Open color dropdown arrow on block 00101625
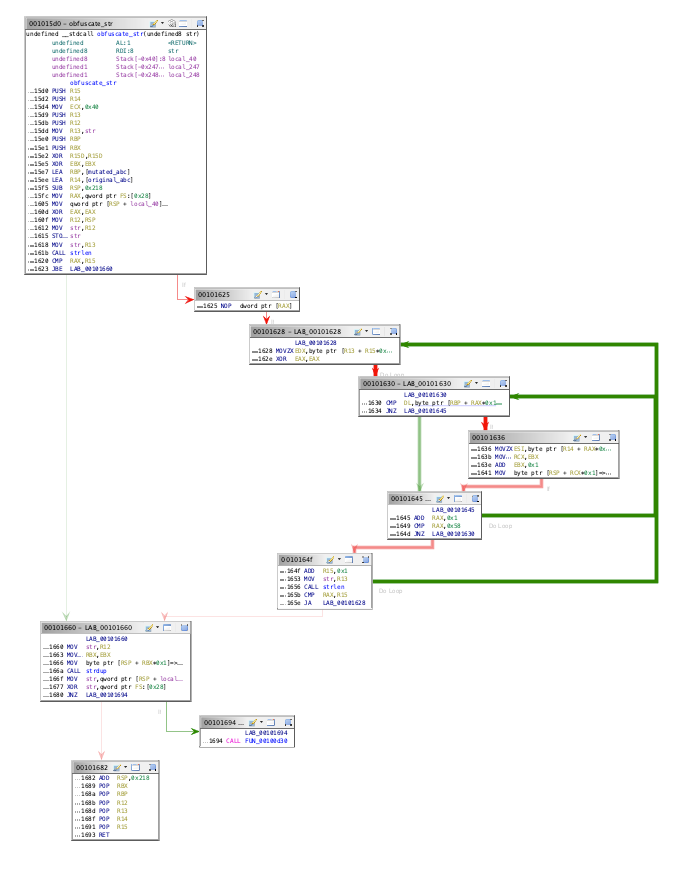The image size is (696, 881). [266, 294]
